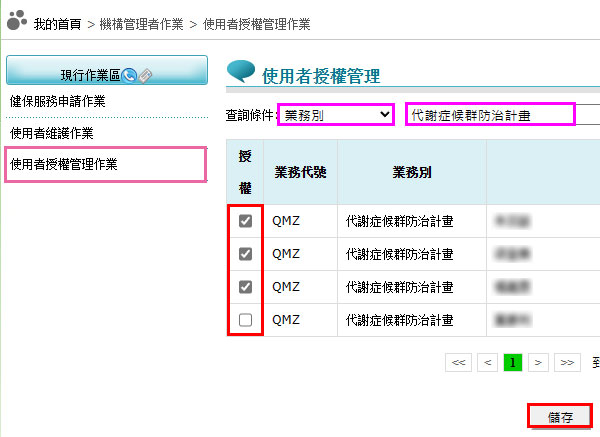Click the ticket icon next to the phone
Image resolution: width=600 pixels, height=437 pixels.
pyautogui.click(x=145, y=75)
